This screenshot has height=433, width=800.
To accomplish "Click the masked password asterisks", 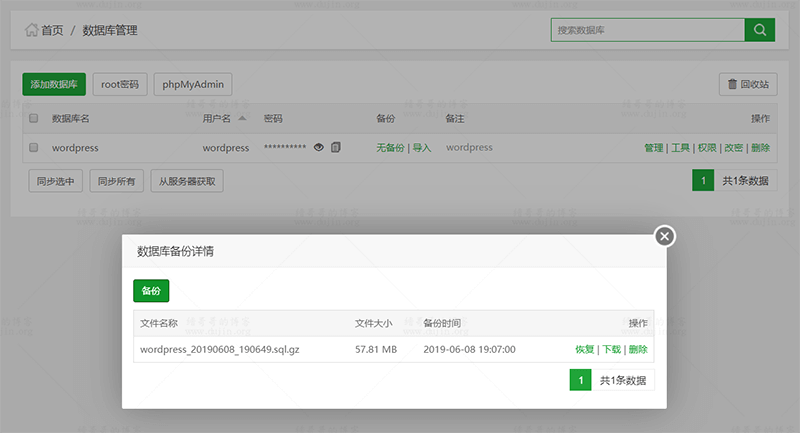I will (x=285, y=147).
